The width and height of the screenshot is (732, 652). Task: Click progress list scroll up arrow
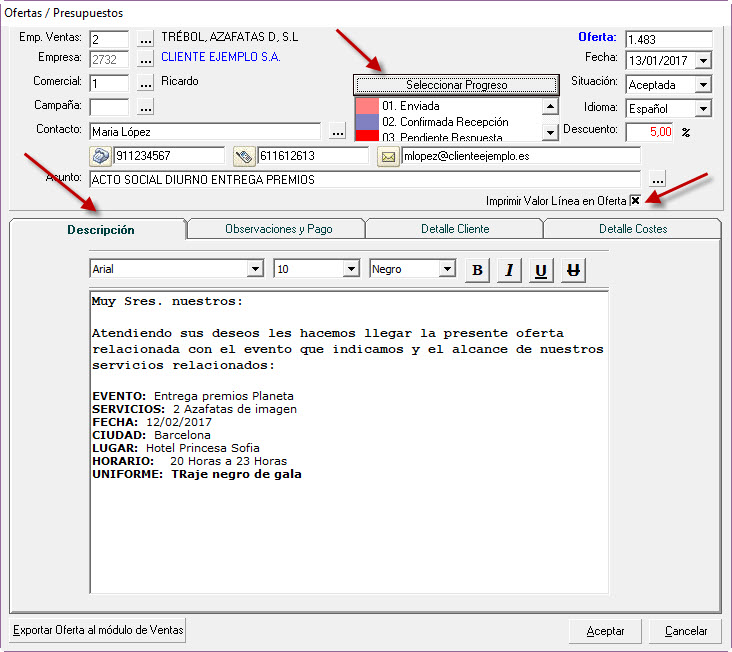[x=550, y=106]
